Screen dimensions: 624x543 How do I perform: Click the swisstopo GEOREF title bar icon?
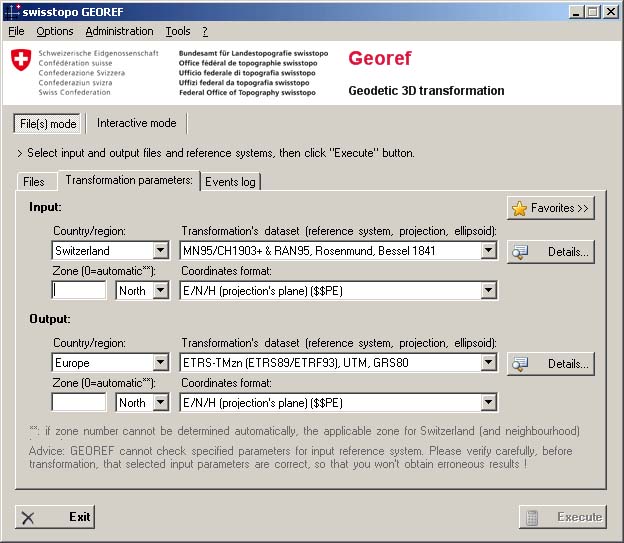pos(13,12)
